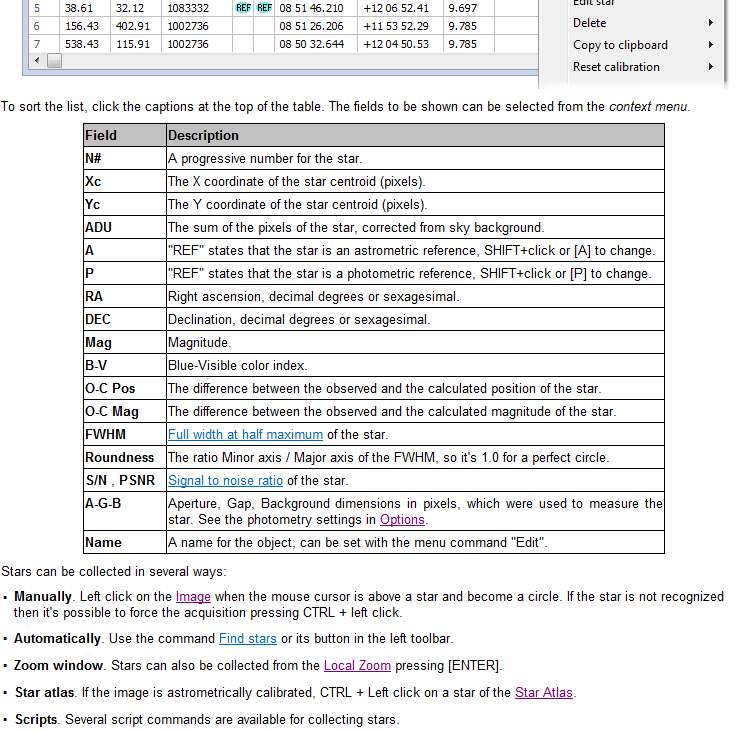Click the 'Name' field name cell
This screenshot has height=731, width=736.
tap(125, 542)
